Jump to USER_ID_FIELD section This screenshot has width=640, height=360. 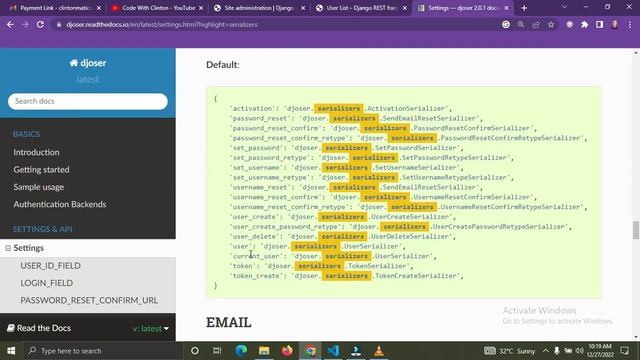[51, 266]
